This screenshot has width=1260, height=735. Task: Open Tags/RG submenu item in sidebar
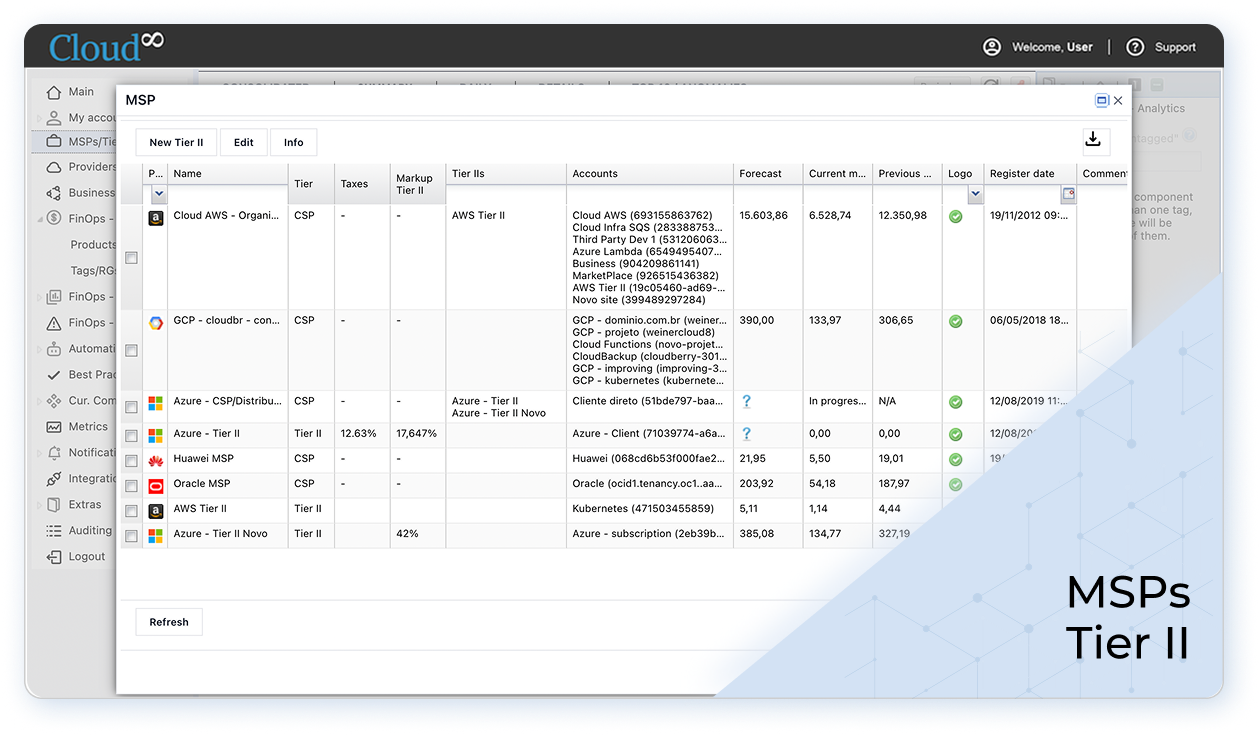93,271
